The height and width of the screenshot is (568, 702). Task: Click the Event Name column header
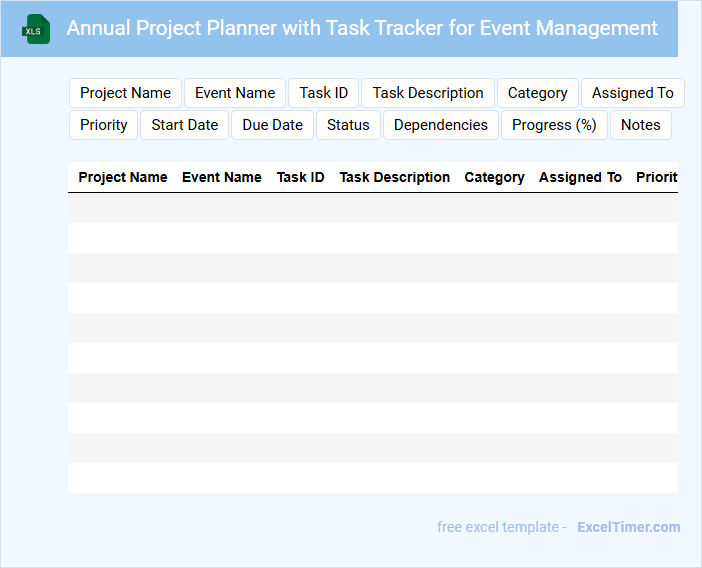pos(222,177)
